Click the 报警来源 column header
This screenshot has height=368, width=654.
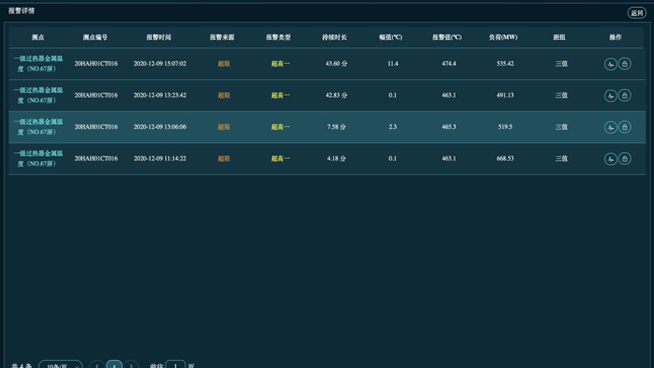222,37
